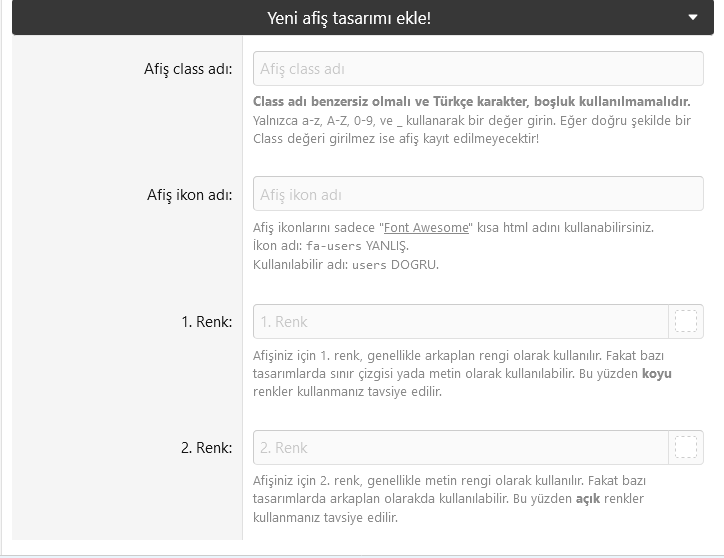The width and height of the screenshot is (724, 558).
Task: Focus the Afiş ikon adı input field
Action: click(478, 194)
